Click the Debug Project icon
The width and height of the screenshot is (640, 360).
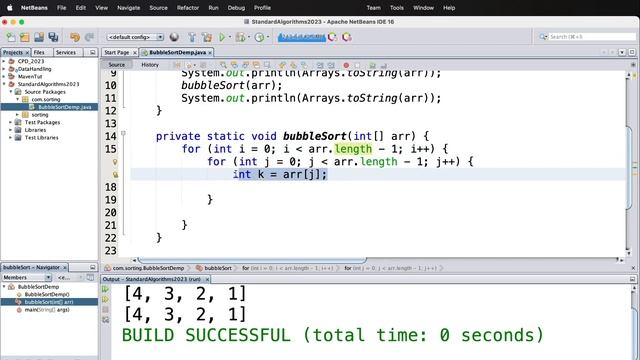click(240, 37)
